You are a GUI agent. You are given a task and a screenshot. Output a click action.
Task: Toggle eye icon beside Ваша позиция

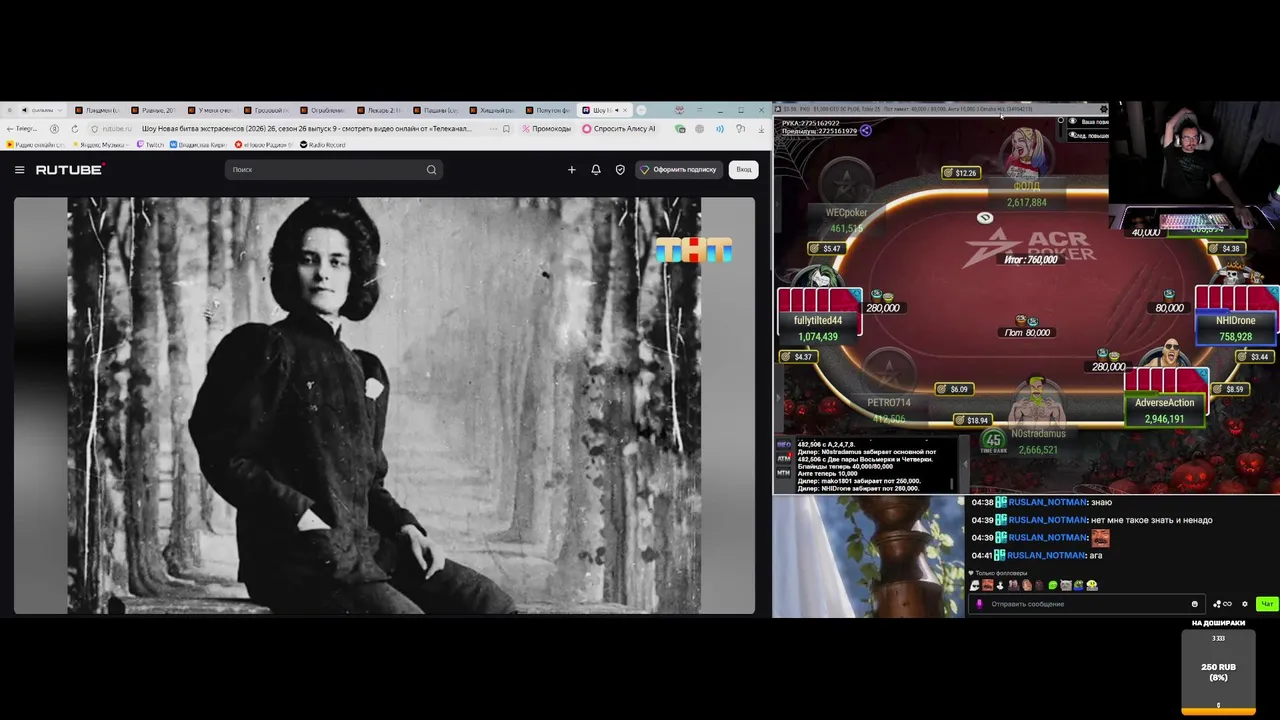[x=1073, y=122]
